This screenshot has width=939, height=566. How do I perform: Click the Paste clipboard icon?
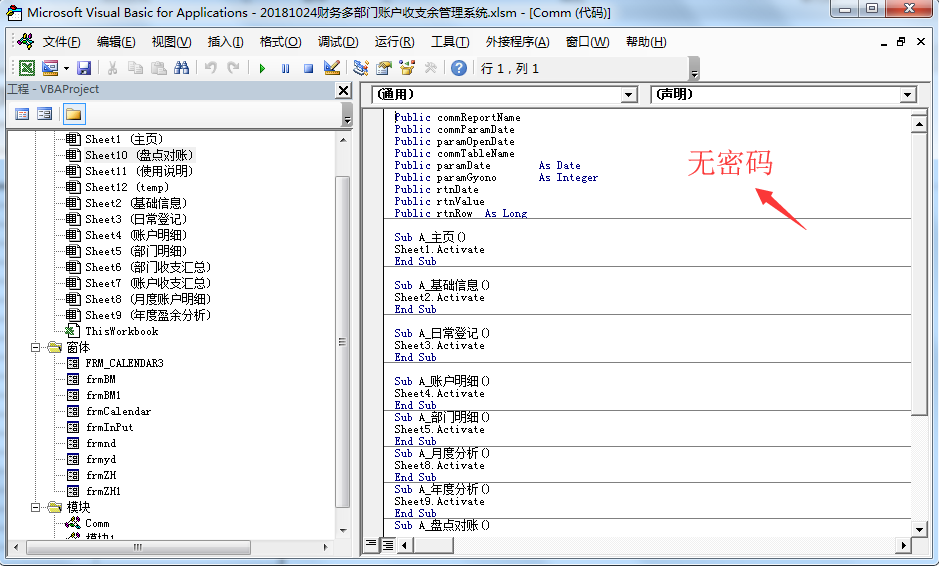point(159,68)
